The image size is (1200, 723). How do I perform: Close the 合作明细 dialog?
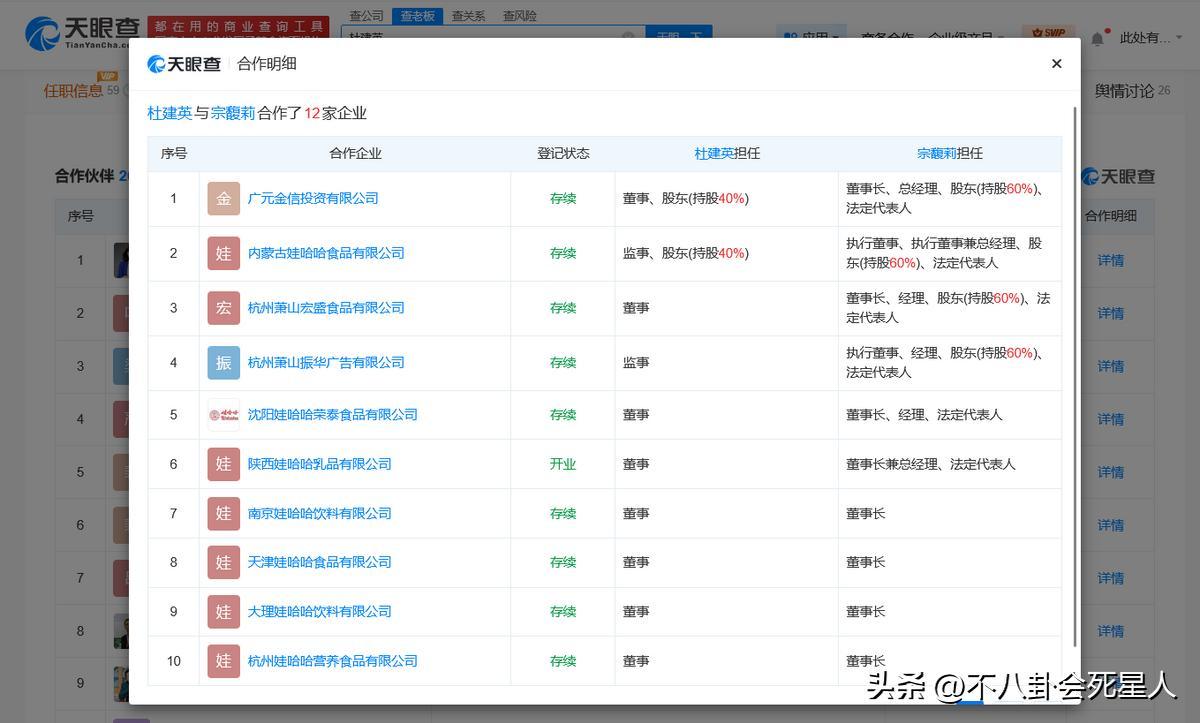(x=1056, y=64)
